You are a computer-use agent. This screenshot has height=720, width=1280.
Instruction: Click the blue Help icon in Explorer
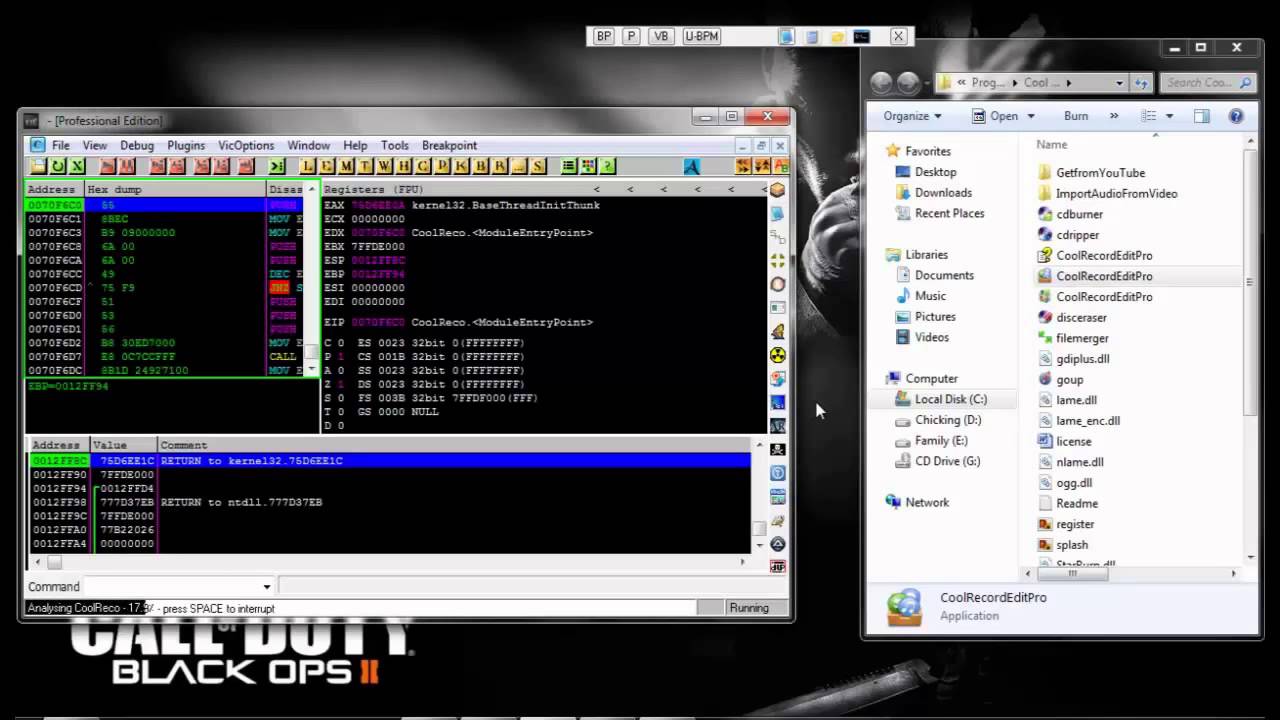click(1236, 116)
